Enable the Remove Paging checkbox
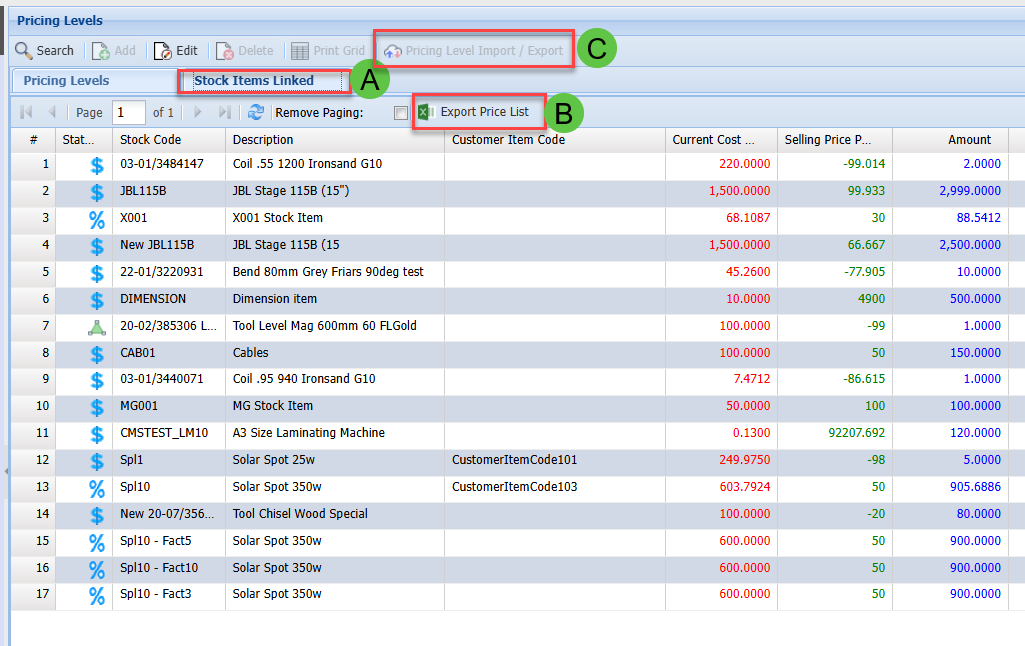Image resolution: width=1025 pixels, height=646 pixels. [400, 113]
